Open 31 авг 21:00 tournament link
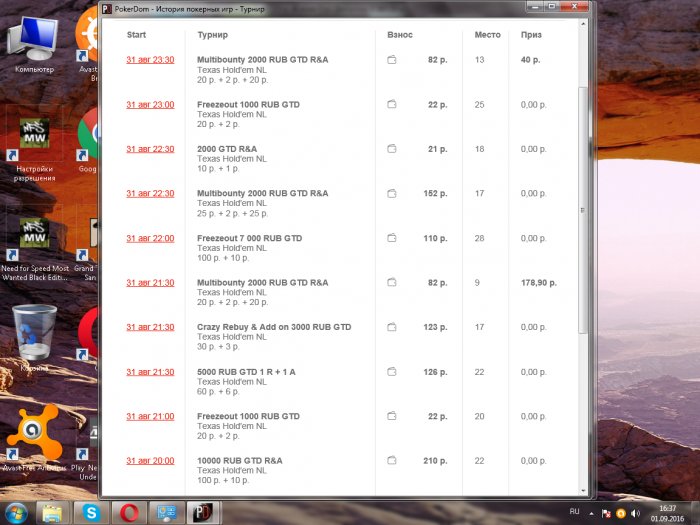Screen dimensions: 700x525 150,417
